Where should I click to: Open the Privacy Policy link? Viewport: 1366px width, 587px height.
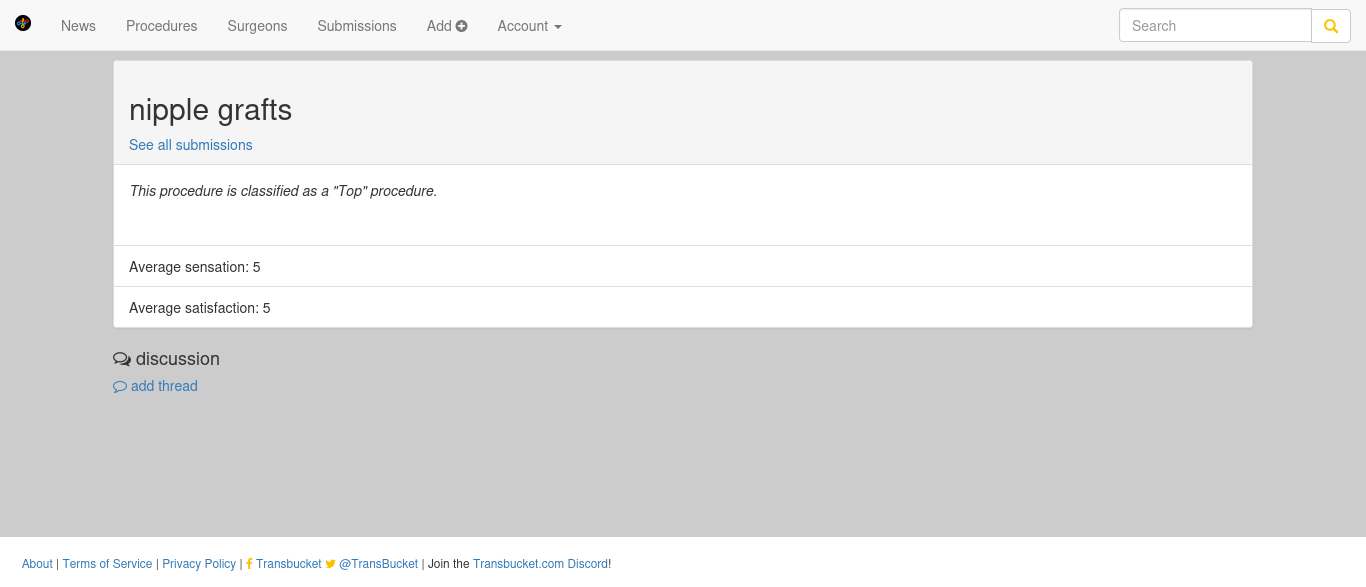coord(199,564)
